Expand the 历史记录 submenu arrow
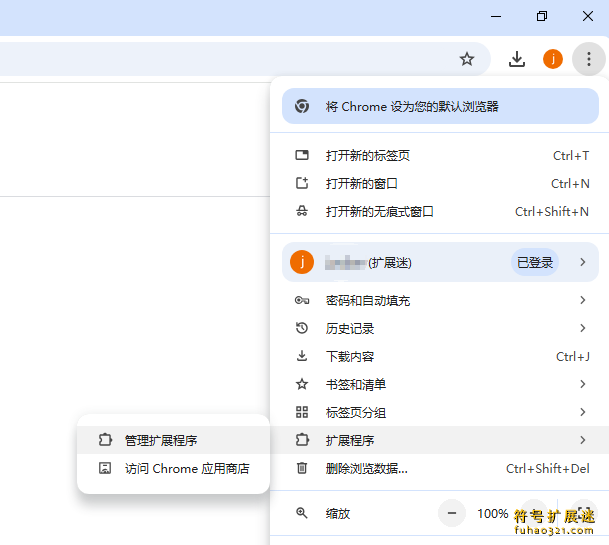609x545 pixels. click(582, 328)
